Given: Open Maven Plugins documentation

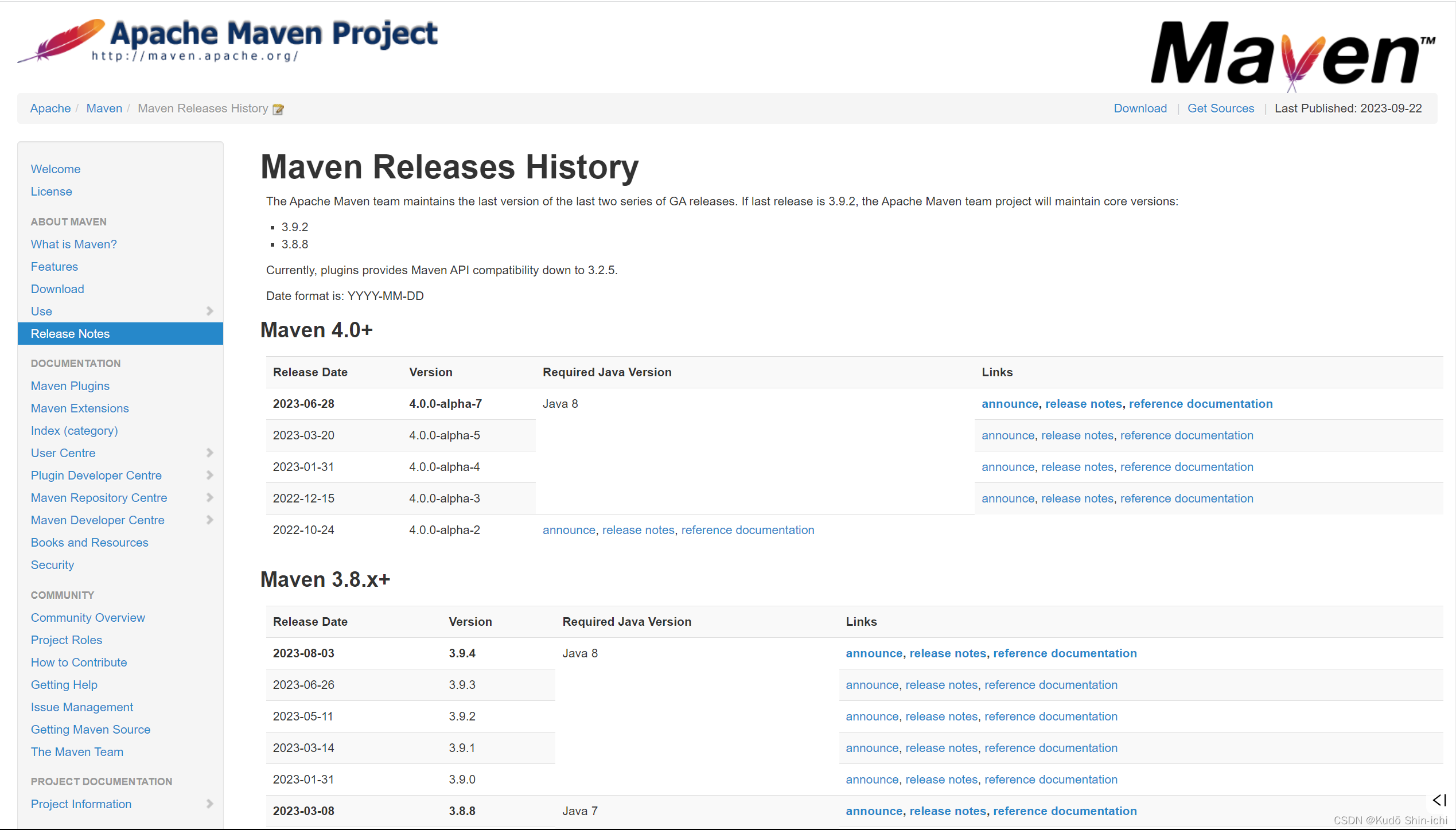Looking at the screenshot, I should pos(70,386).
